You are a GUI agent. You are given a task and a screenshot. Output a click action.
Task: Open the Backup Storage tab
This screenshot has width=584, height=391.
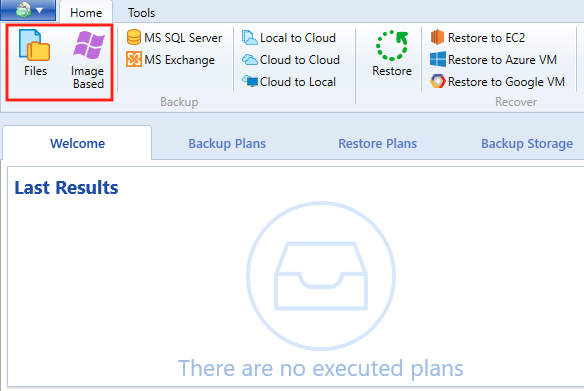pyautogui.click(x=527, y=143)
